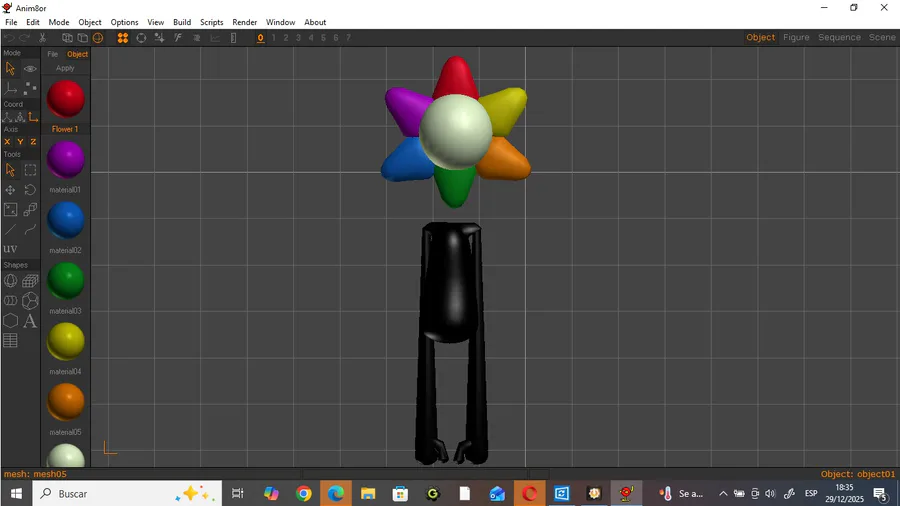The width and height of the screenshot is (900, 506).
Task: Click the Undo icon in toolbar
Action: tap(9, 38)
